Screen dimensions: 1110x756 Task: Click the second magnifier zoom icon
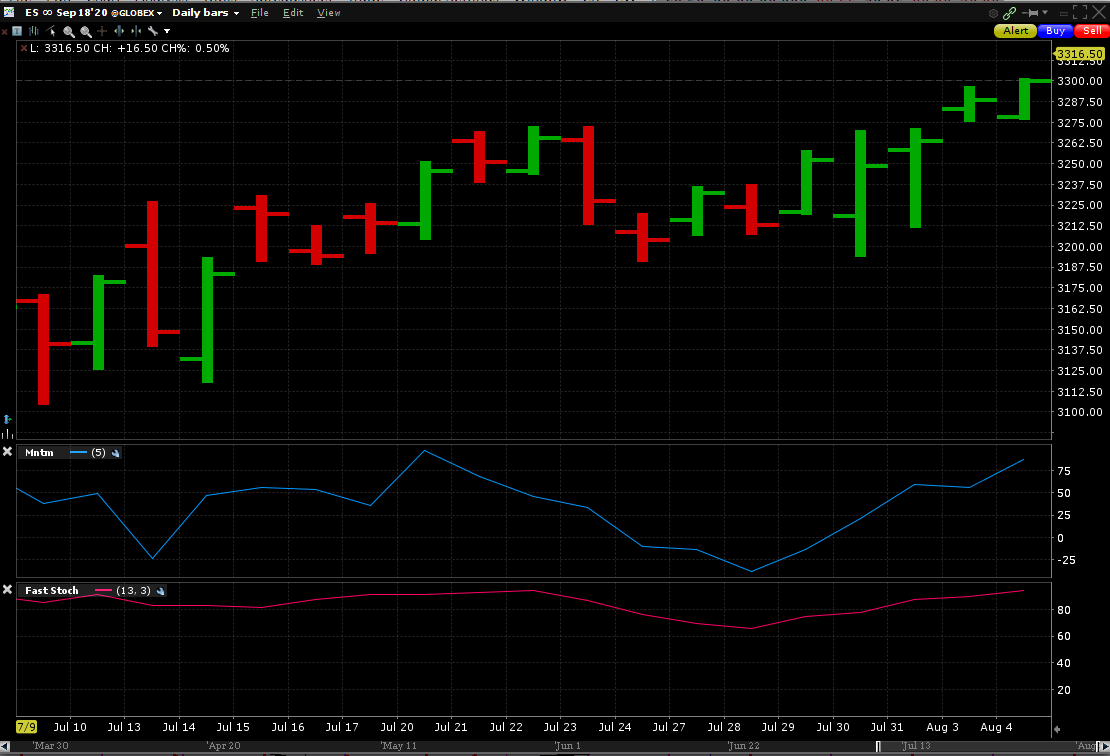tap(86, 31)
